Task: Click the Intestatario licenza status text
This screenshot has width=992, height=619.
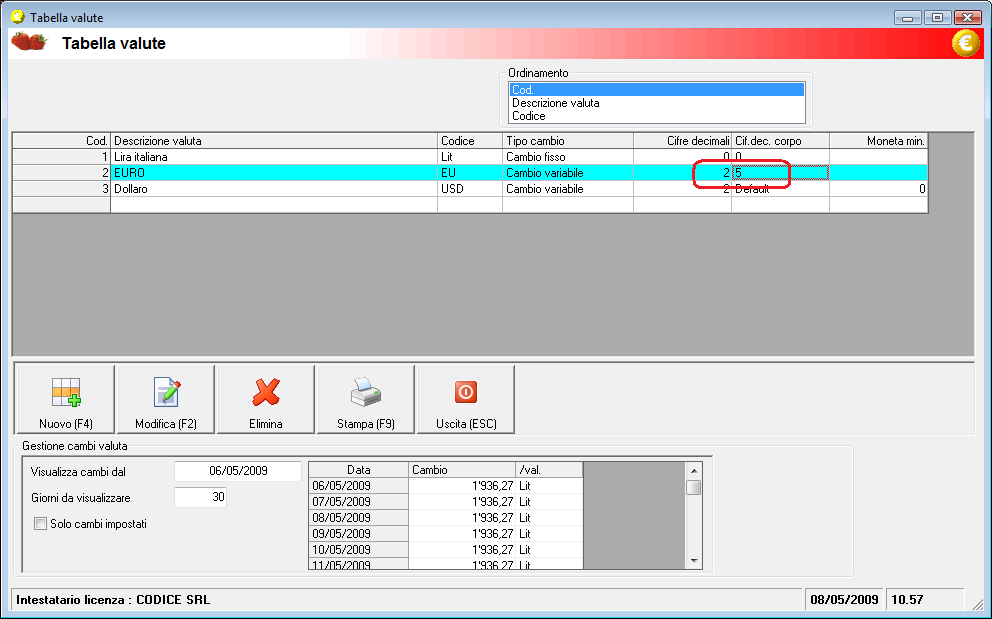Action: click(x=113, y=599)
